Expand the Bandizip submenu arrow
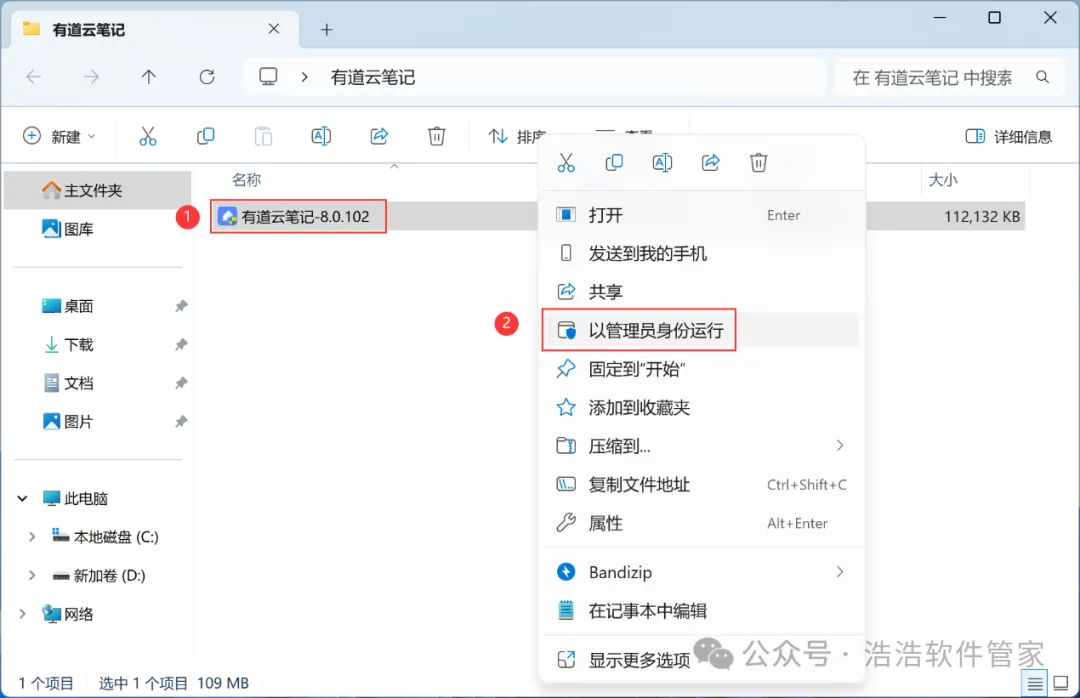Image resolution: width=1080 pixels, height=698 pixels. [840, 572]
